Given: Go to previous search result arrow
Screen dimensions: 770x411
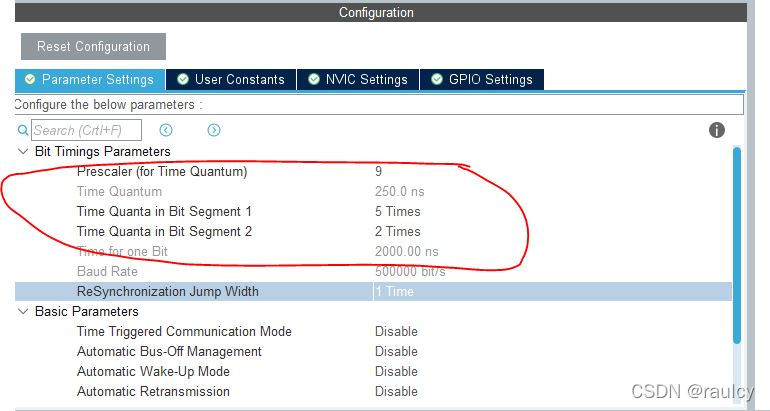Looking at the screenshot, I should 166,130.
